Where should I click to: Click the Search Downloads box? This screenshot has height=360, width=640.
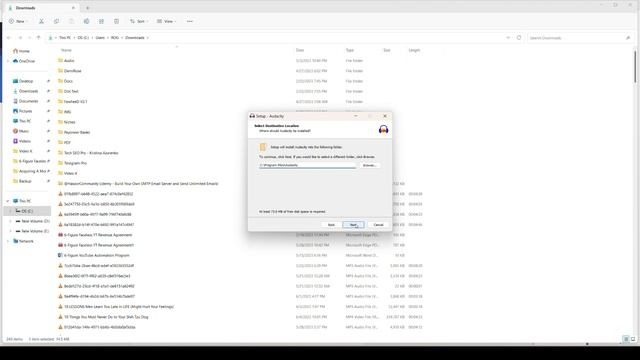pyautogui.click(x=580, y=38)
